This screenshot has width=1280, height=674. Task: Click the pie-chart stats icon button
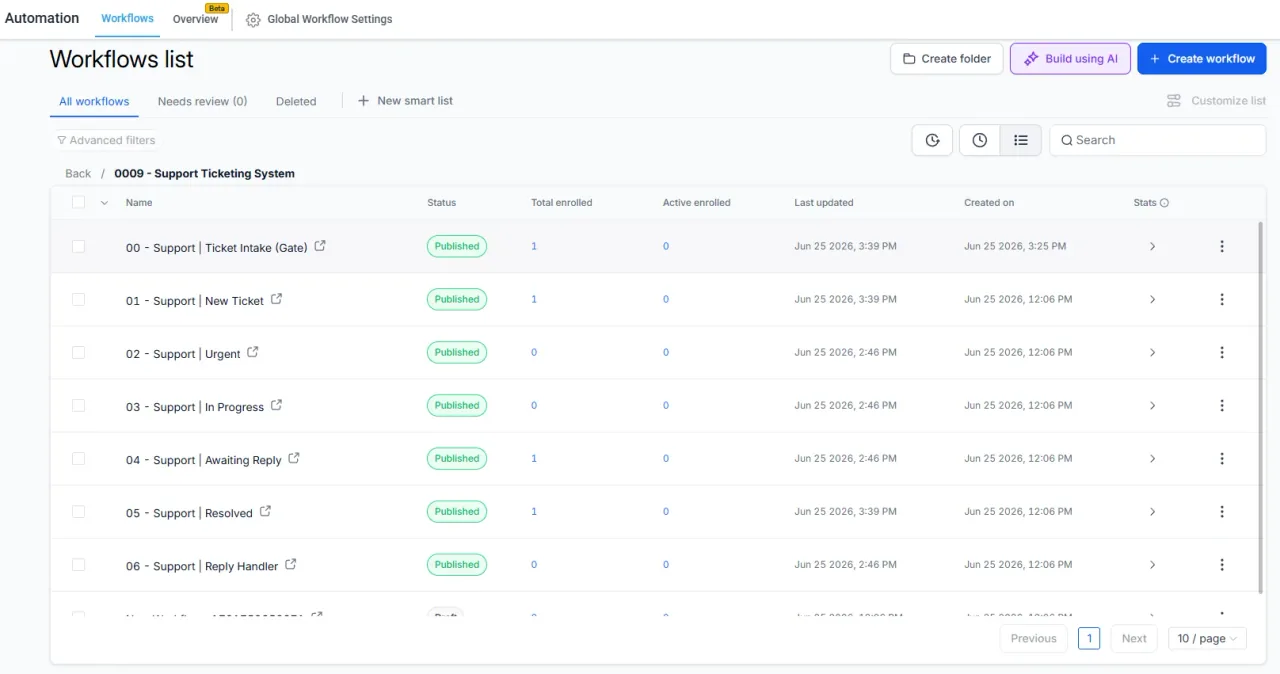click(x=932, y=140)
